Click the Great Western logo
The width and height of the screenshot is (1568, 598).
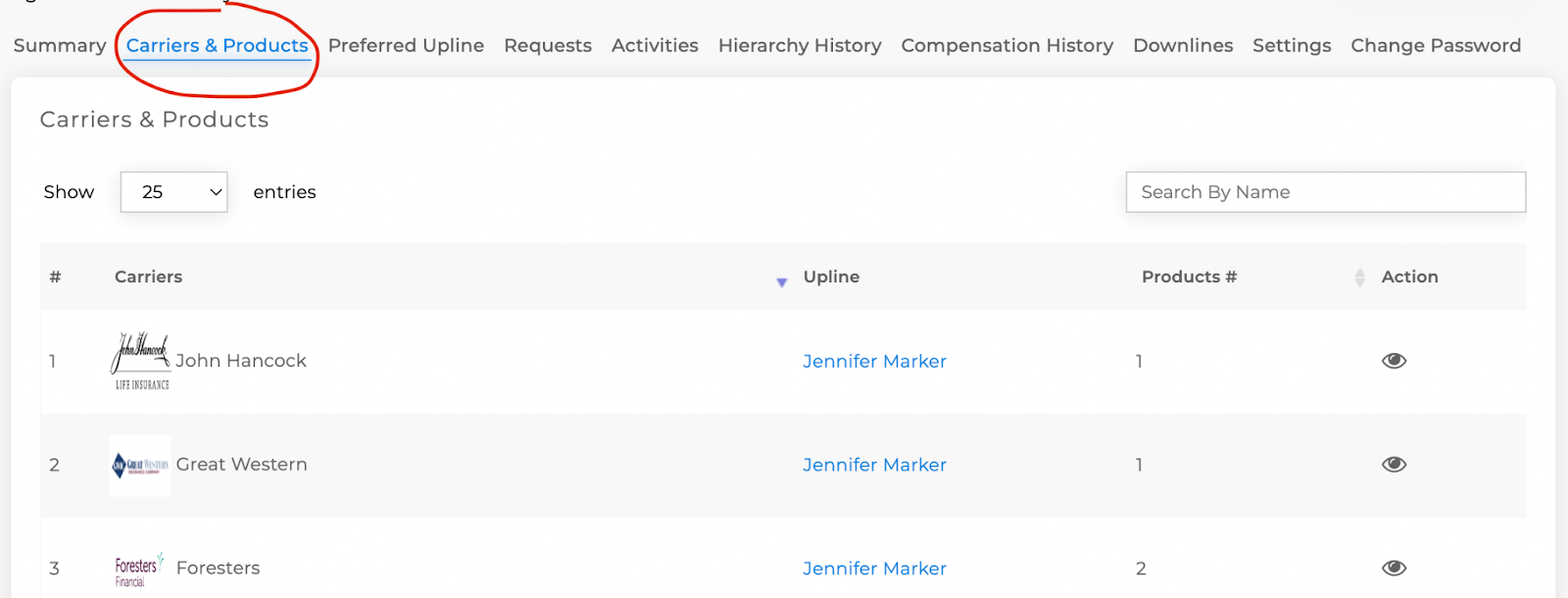(140, 466)
